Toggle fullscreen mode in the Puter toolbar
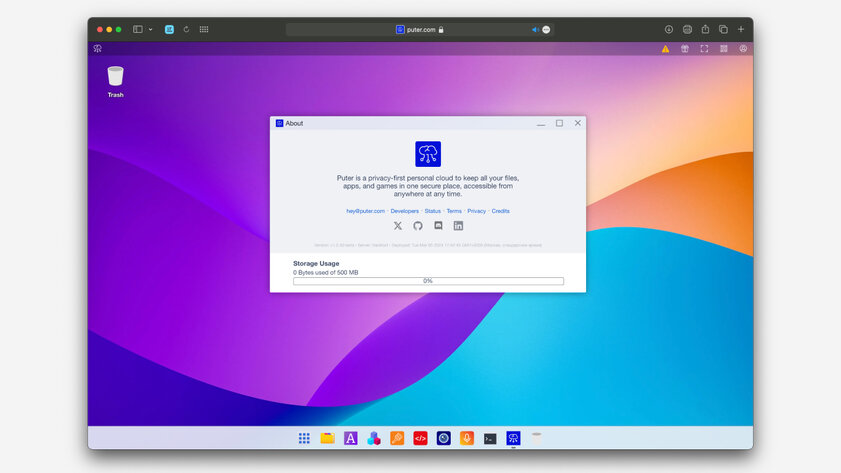 click(704, 49)
